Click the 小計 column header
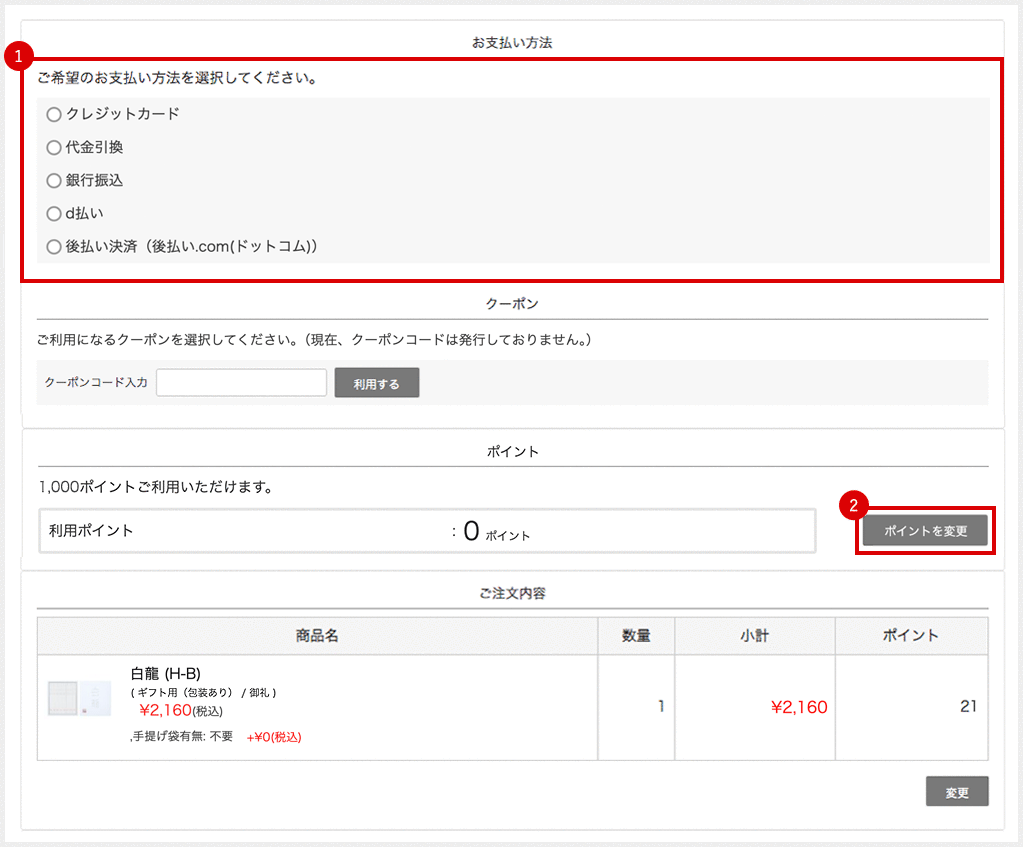The width and height of the screenshot is (1023, 848). coord(753,635)
